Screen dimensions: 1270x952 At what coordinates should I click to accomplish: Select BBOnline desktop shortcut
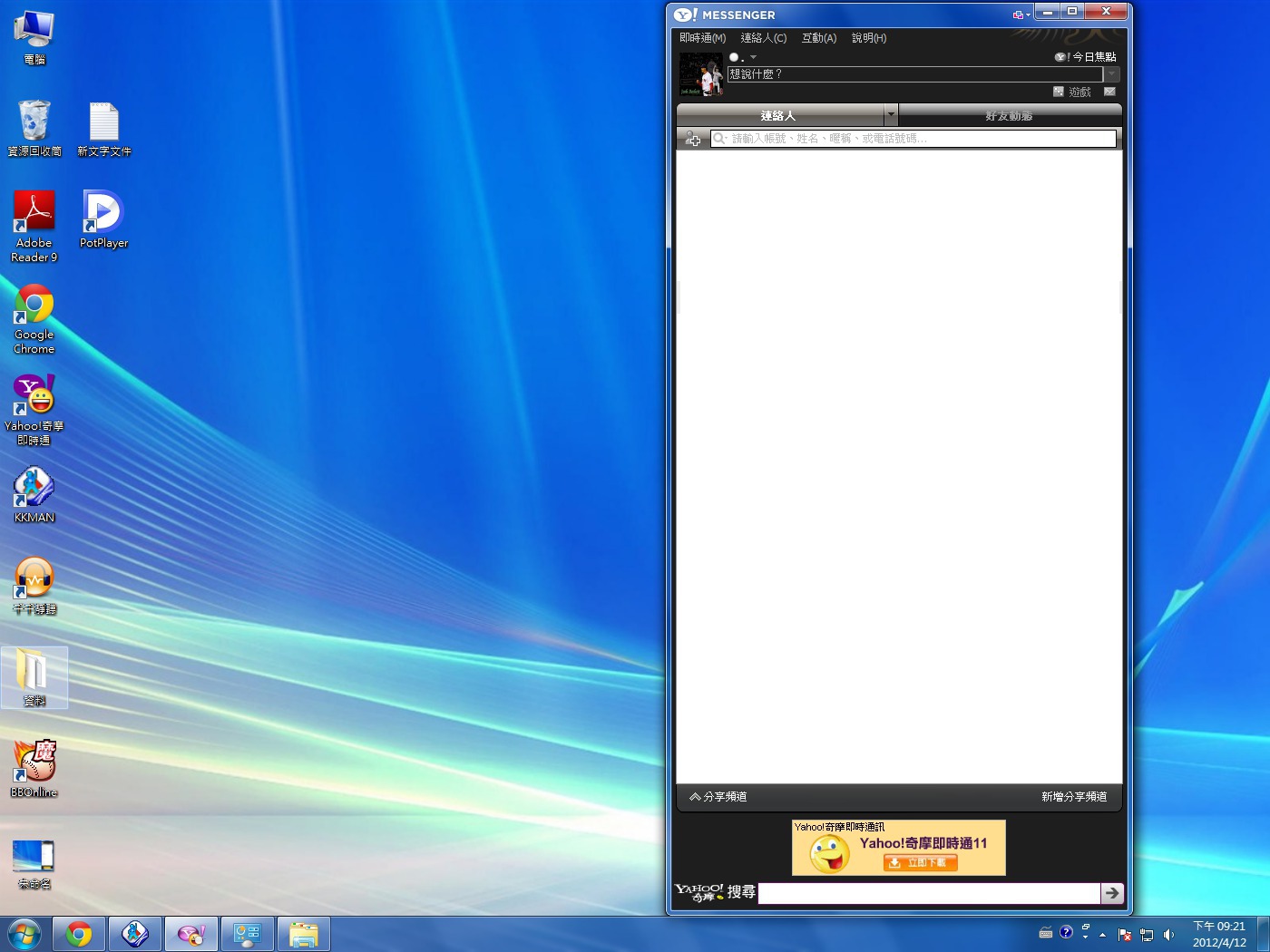(34, 769)
